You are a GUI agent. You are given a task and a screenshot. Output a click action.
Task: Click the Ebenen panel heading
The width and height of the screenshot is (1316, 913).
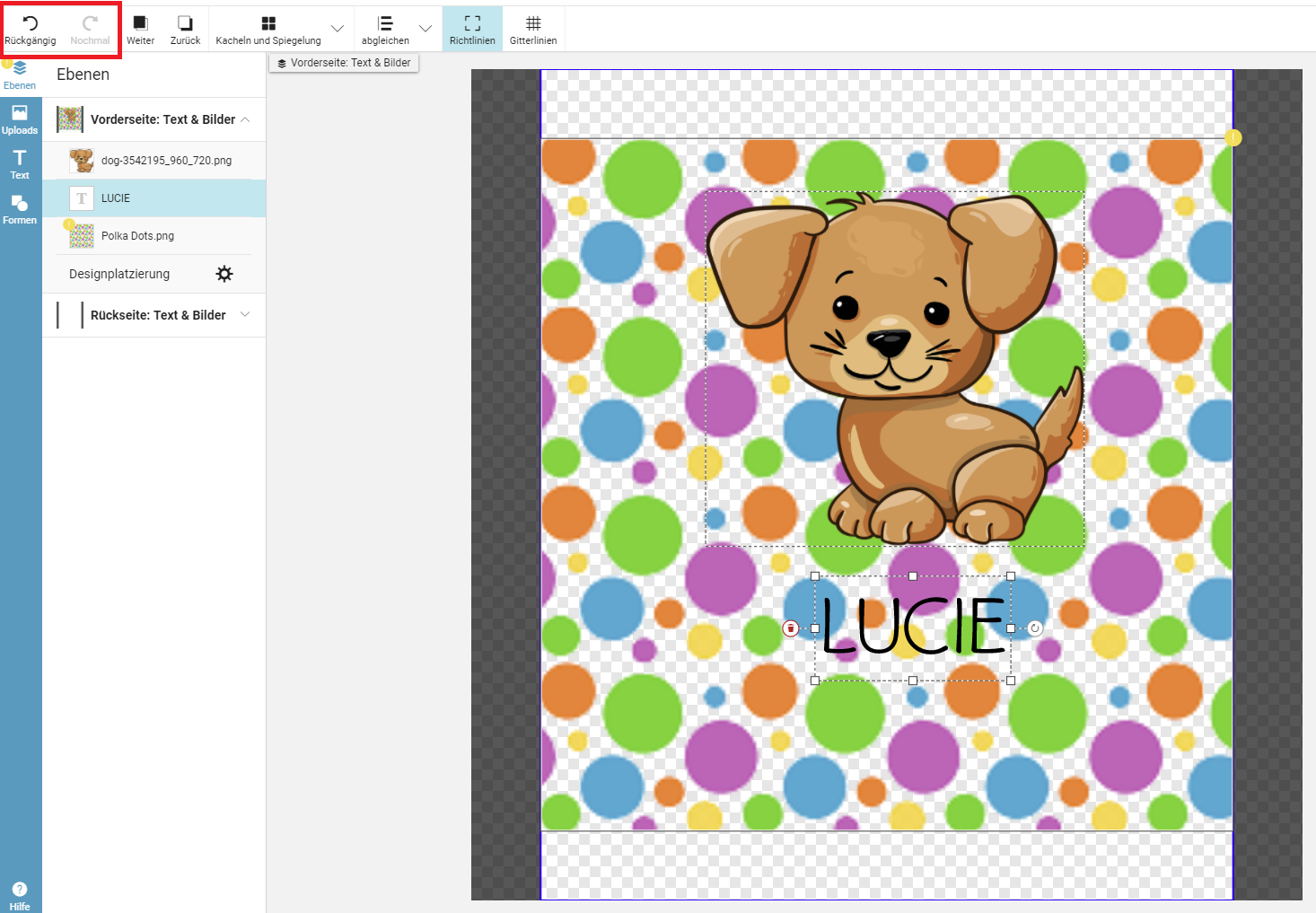click(83, 75)
